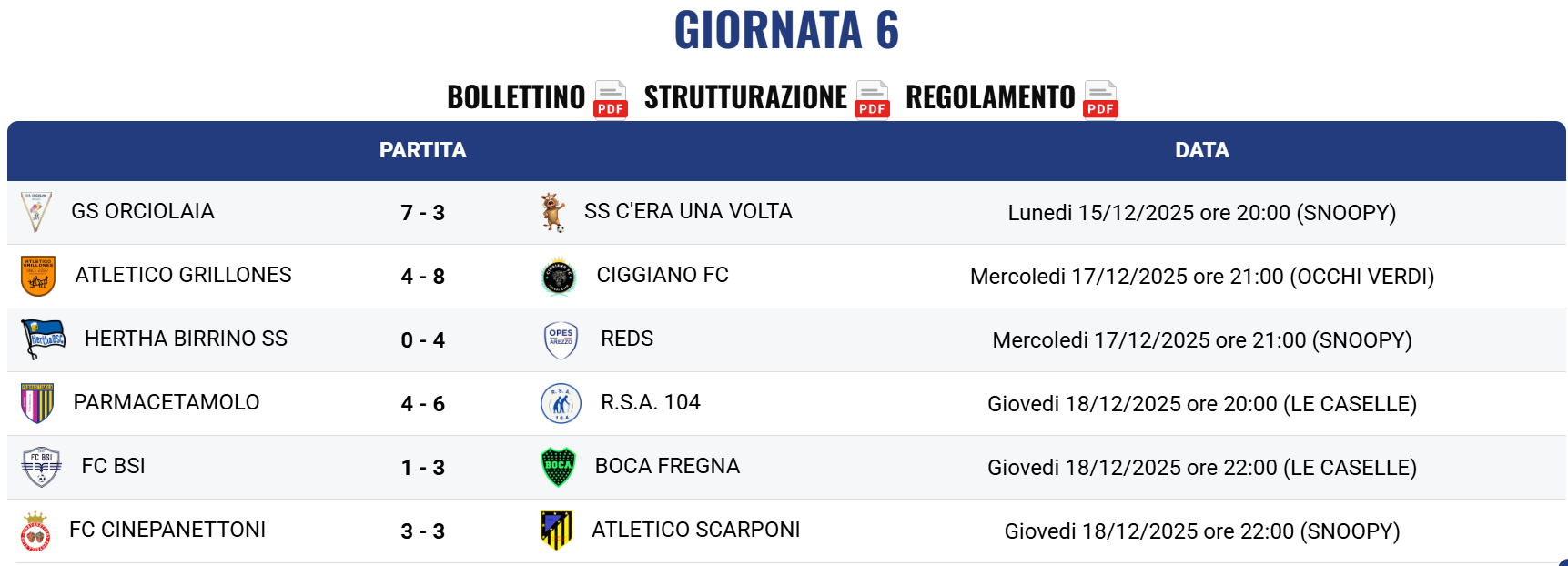Click the Atletico Scarponi yellow-black crest
The height and width of the screenshot is (566, 1568).
pos(556,531)
